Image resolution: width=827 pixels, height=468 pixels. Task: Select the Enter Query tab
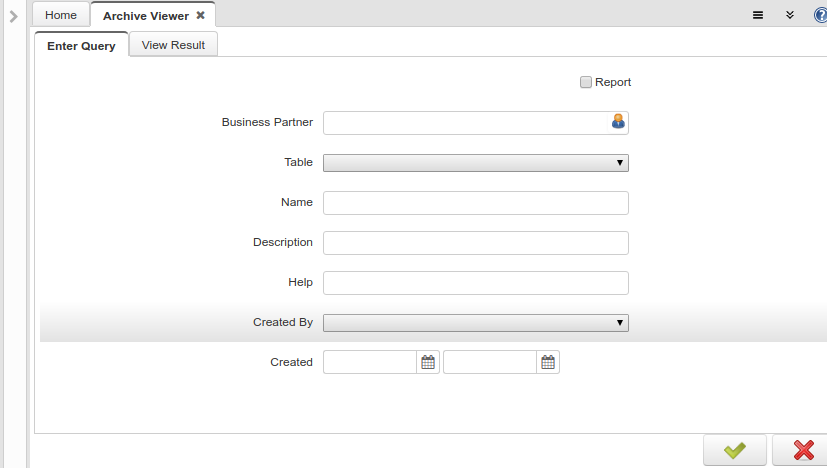tap(81, 45)
